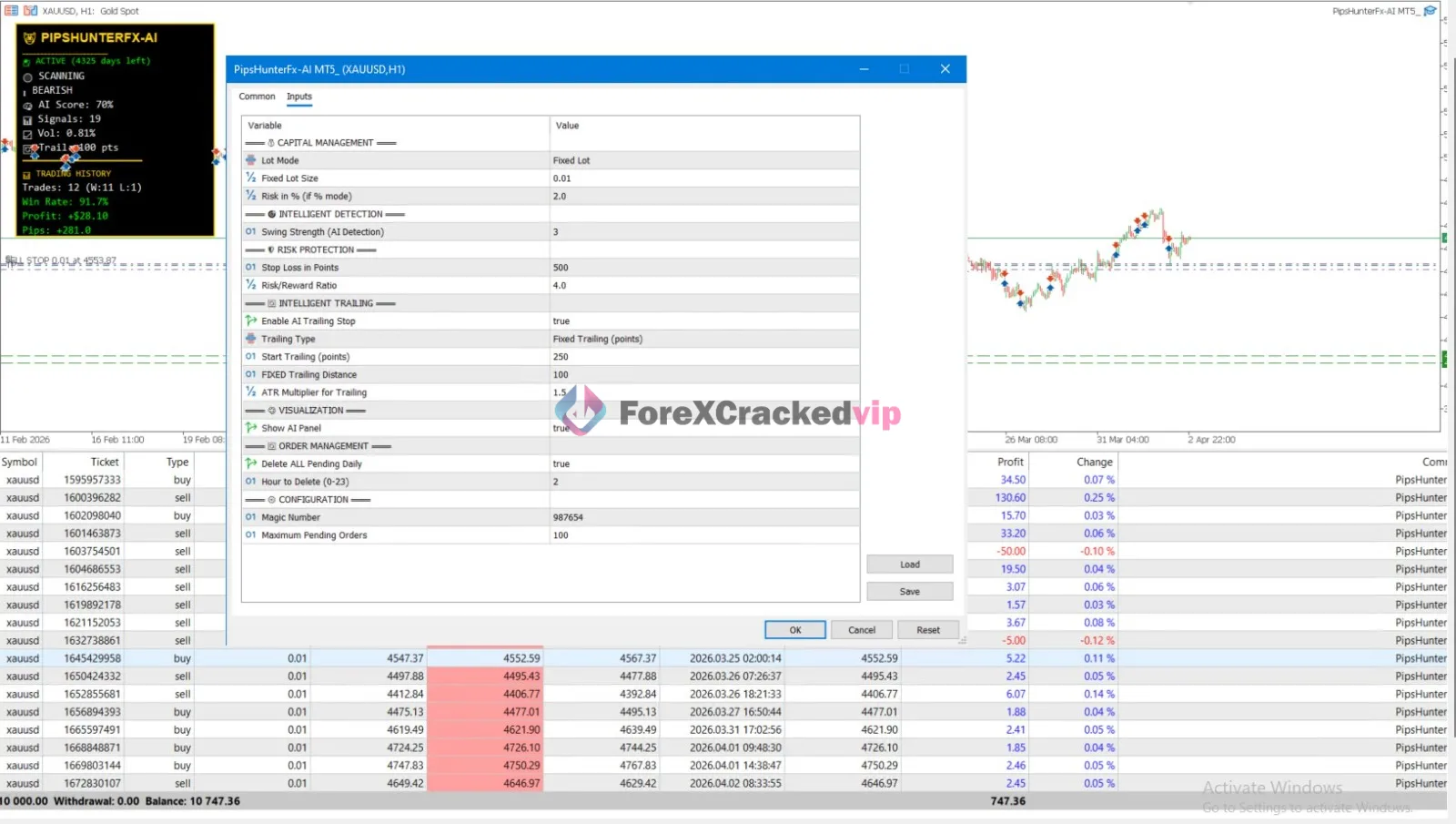The image size is (1456, 824).
Task: Click the enum icon next to Lot Mode
Action: (251, 160)
